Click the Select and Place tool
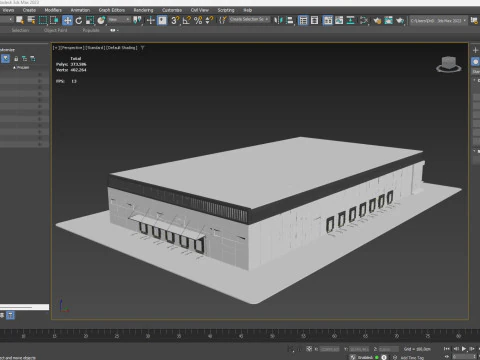This screenshot has height=360, width=480. tap(101, 20)
